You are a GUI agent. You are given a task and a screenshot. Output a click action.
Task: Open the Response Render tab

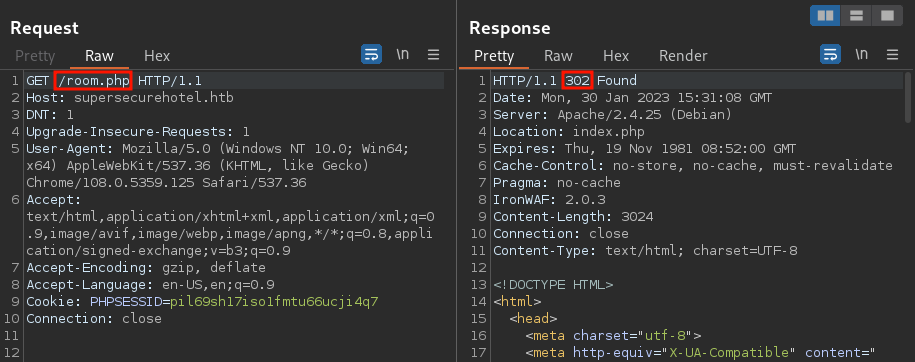683,56
